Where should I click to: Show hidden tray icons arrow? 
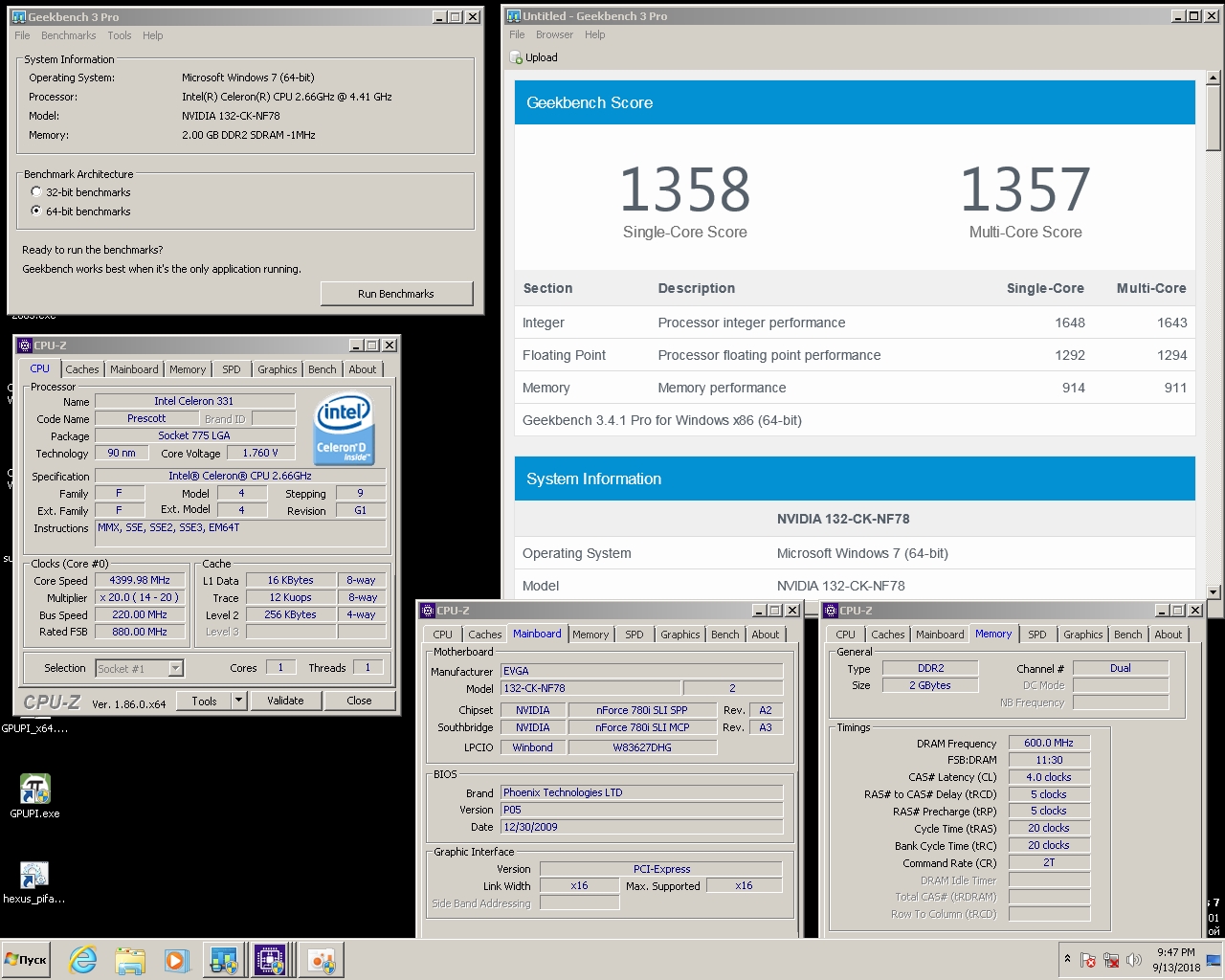(x=1067, y=959)
